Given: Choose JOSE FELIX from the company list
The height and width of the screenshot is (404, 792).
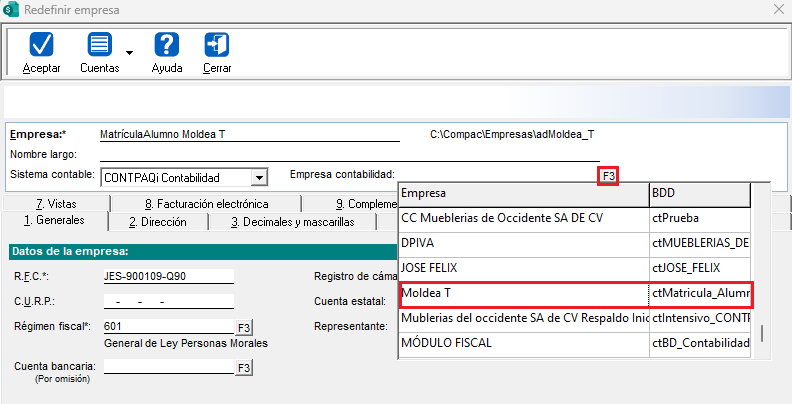Looking at the screenshot, I should 523,267.
